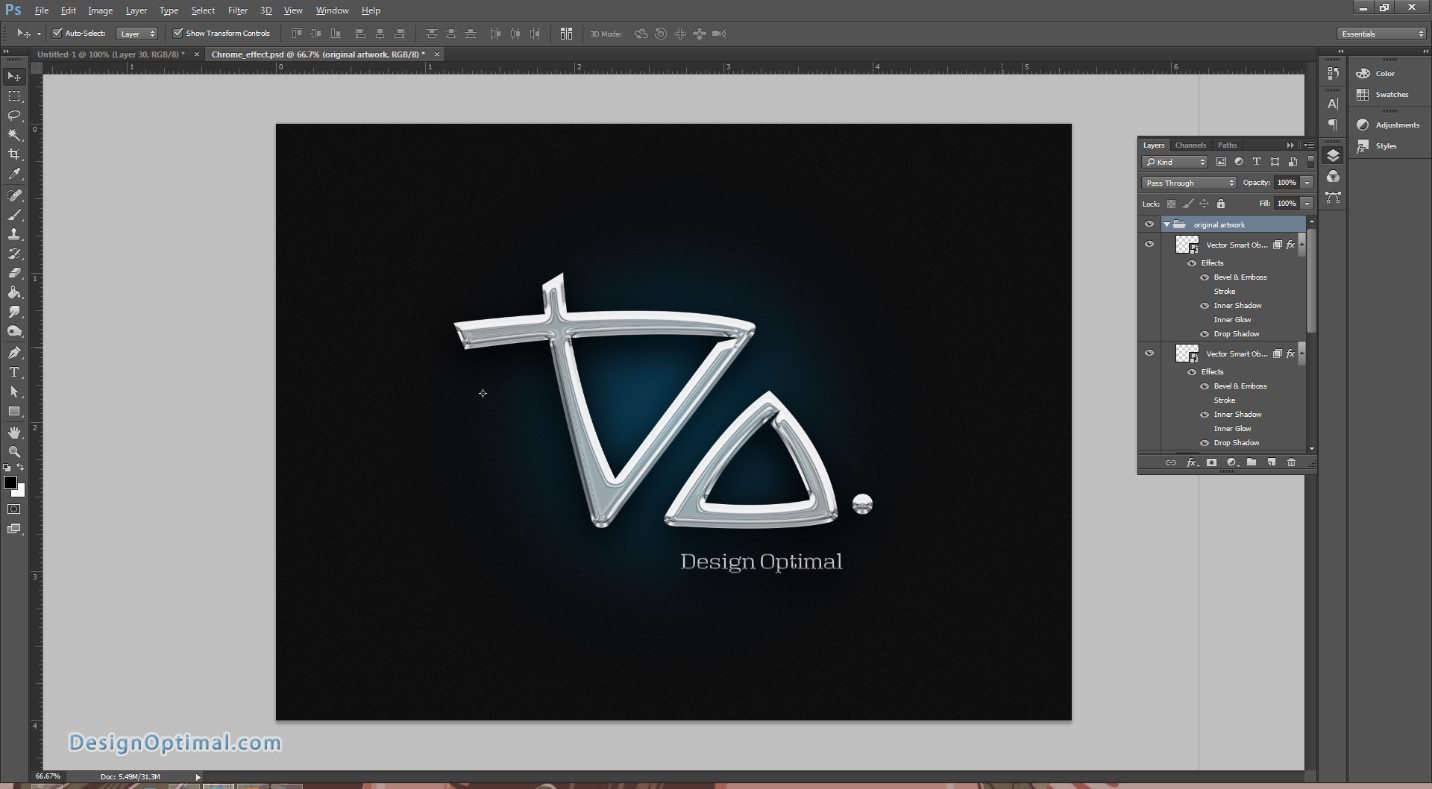Select the Lasso tool
The image size is (1432, 789).
14,115
